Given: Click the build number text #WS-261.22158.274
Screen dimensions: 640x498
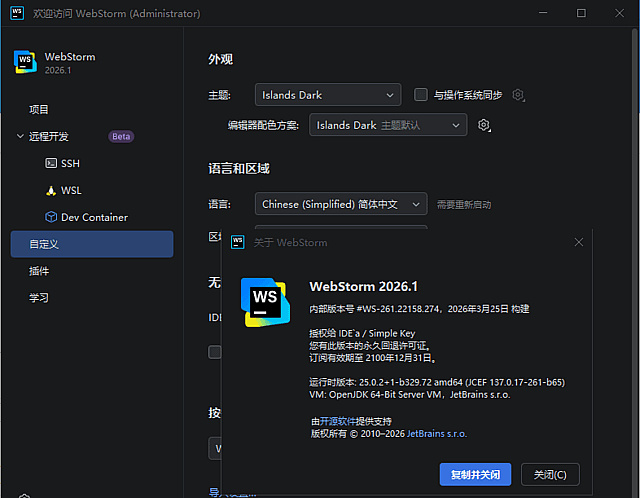Looking at the screenshot, I should click(398, 309).
